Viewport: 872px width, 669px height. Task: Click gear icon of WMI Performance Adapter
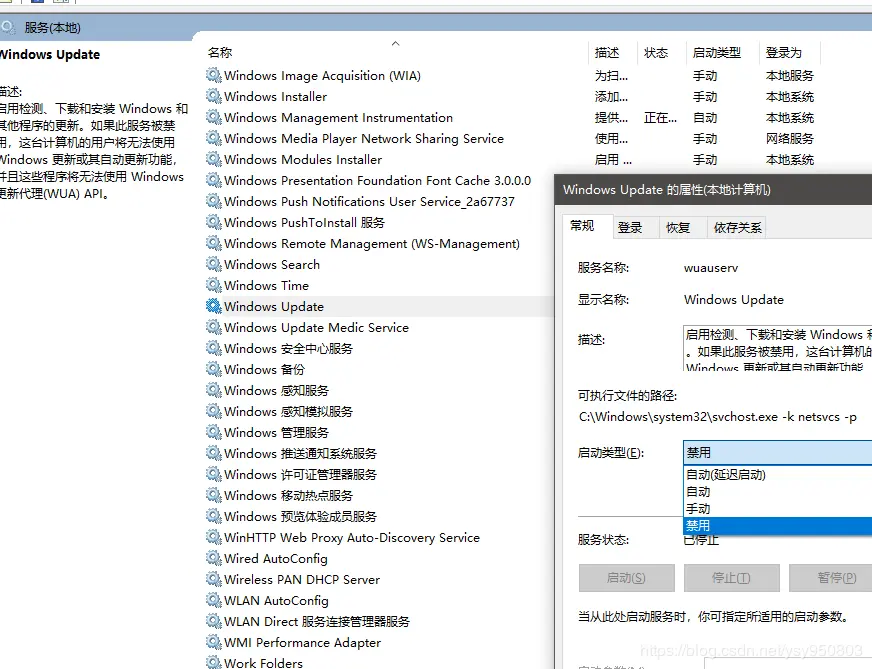(x=214, y=641)
